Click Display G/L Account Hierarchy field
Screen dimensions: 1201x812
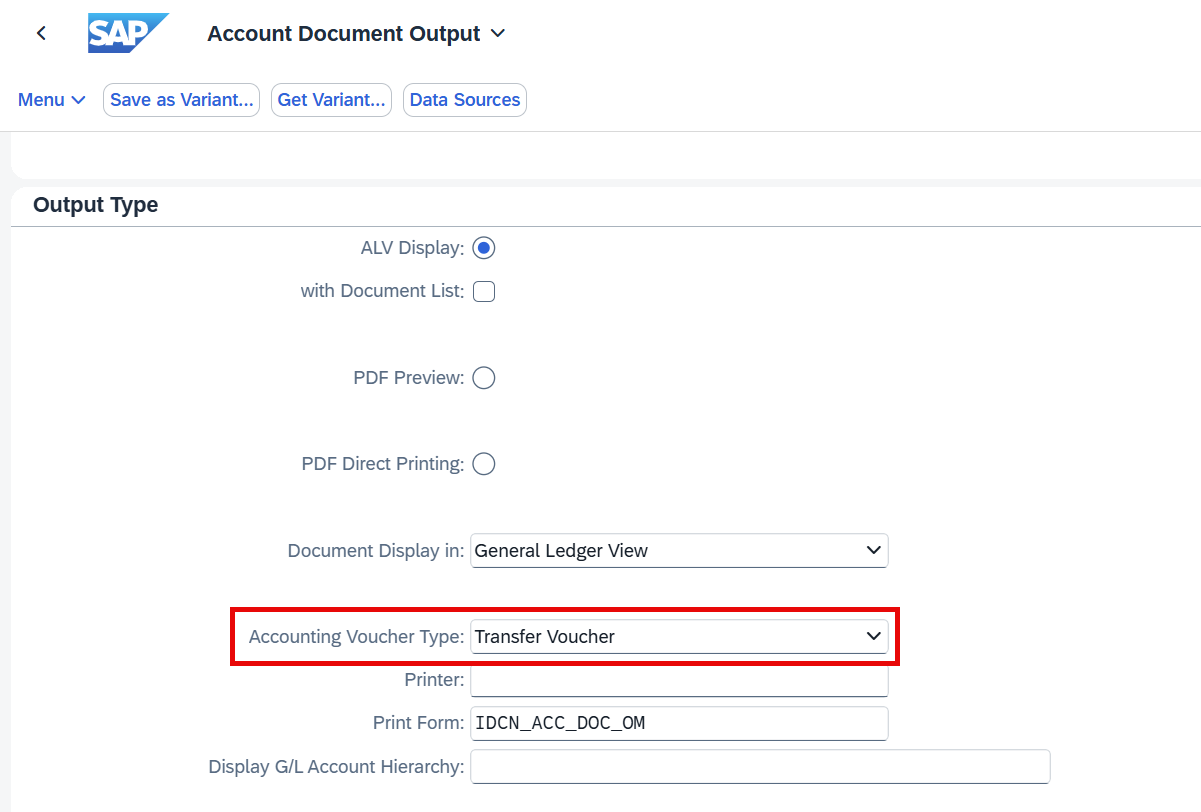pos(760,767)
